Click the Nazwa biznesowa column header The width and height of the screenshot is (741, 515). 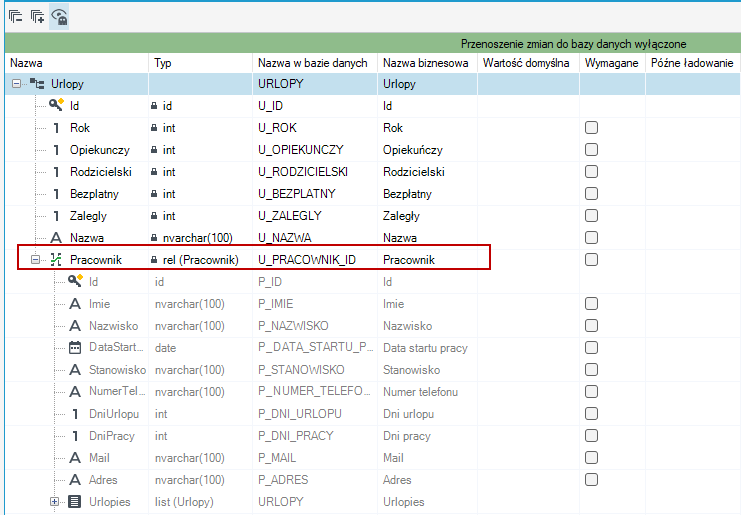point(428,63)
